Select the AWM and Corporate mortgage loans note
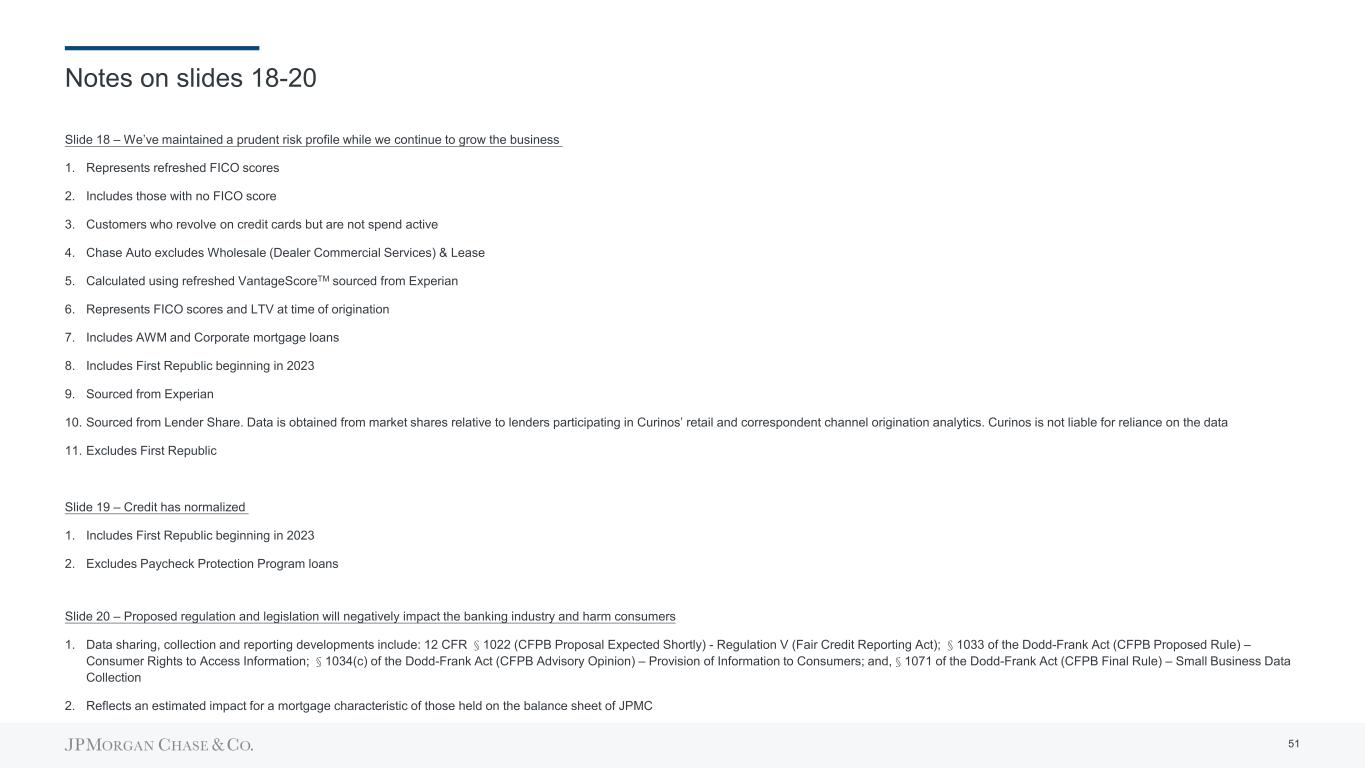This screenshot has width=1365, height=768. pos(212,338)
